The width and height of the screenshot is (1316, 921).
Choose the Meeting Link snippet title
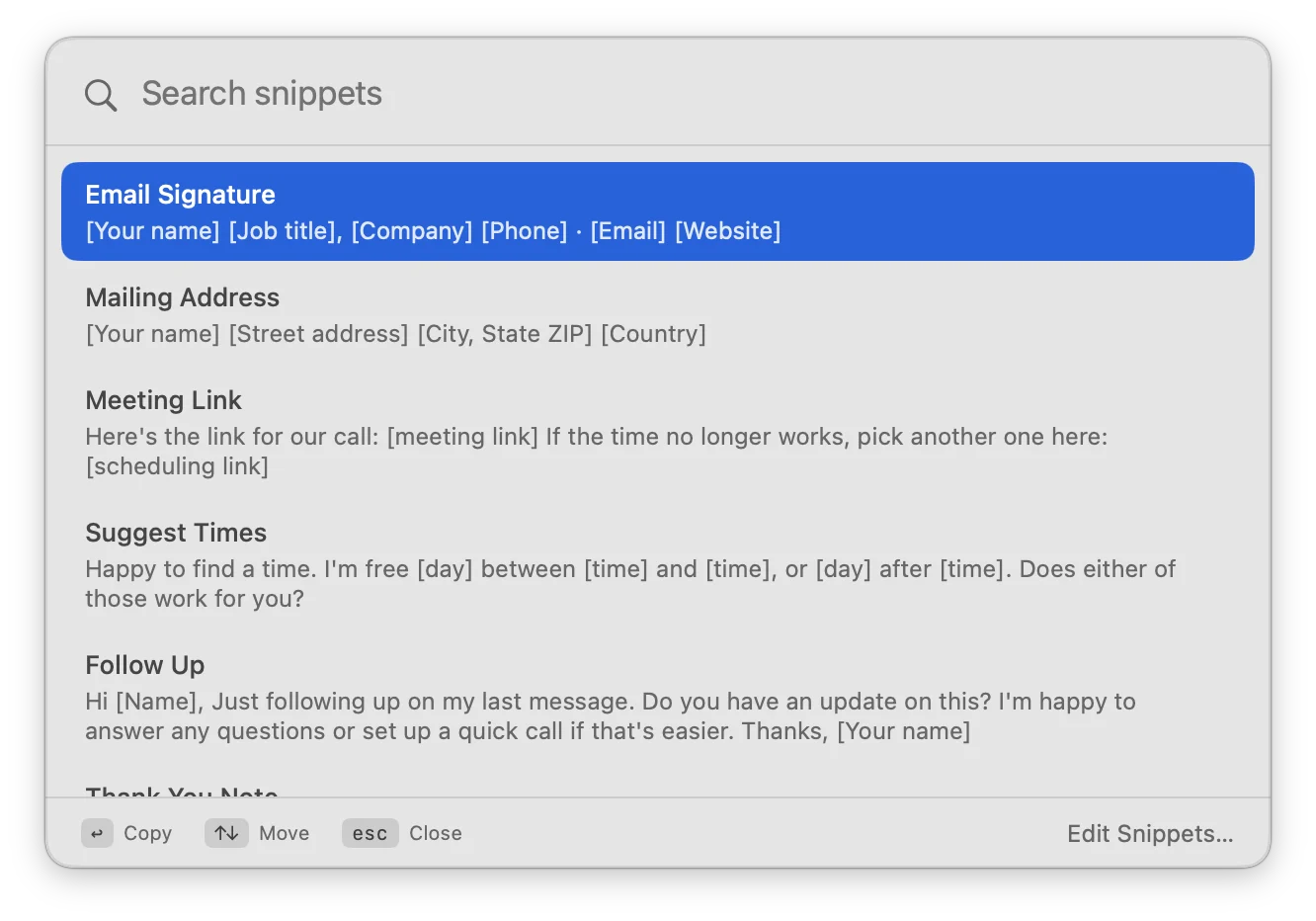click(x=163, y=399)
